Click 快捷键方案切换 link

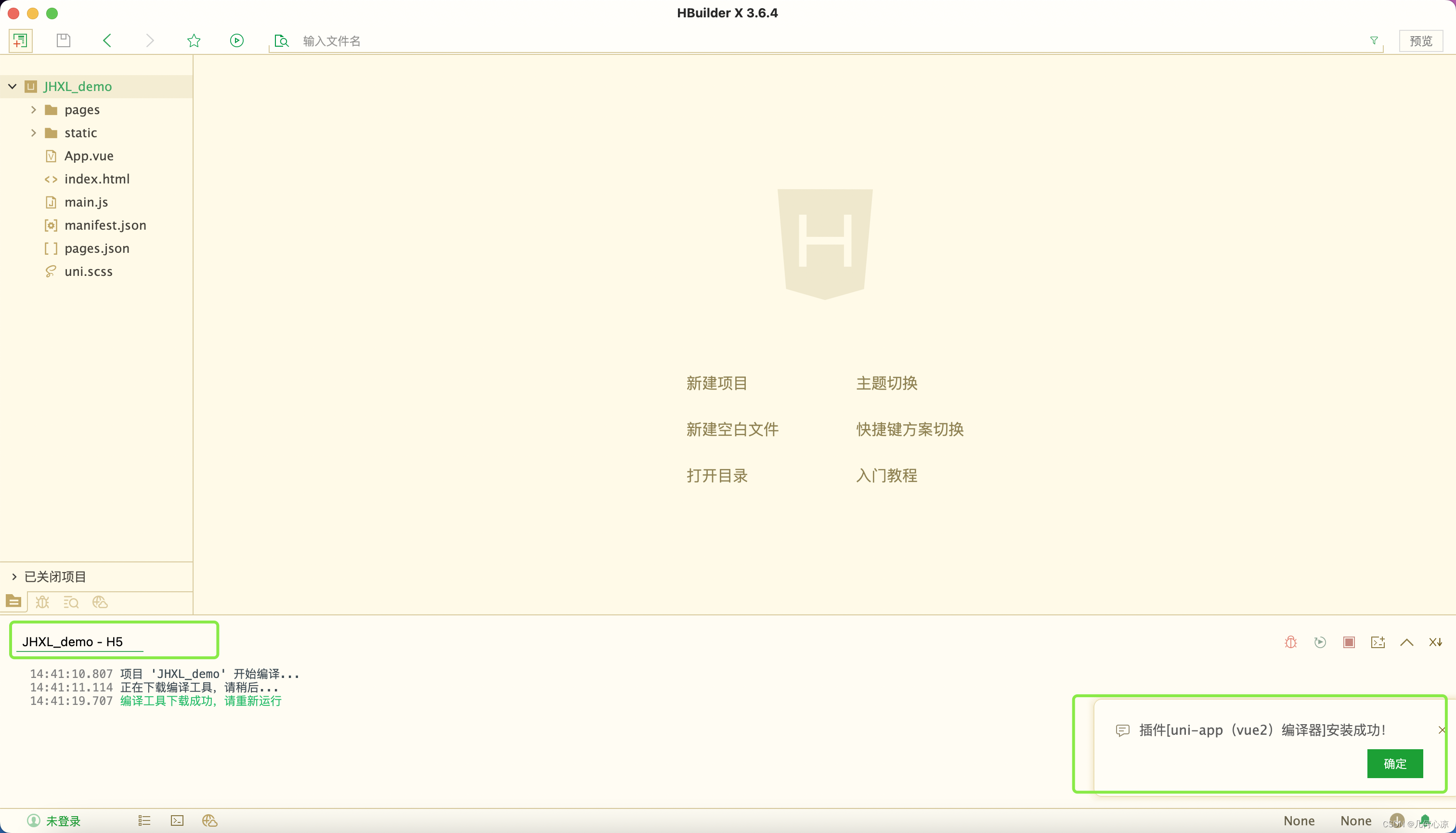point(910,430)
